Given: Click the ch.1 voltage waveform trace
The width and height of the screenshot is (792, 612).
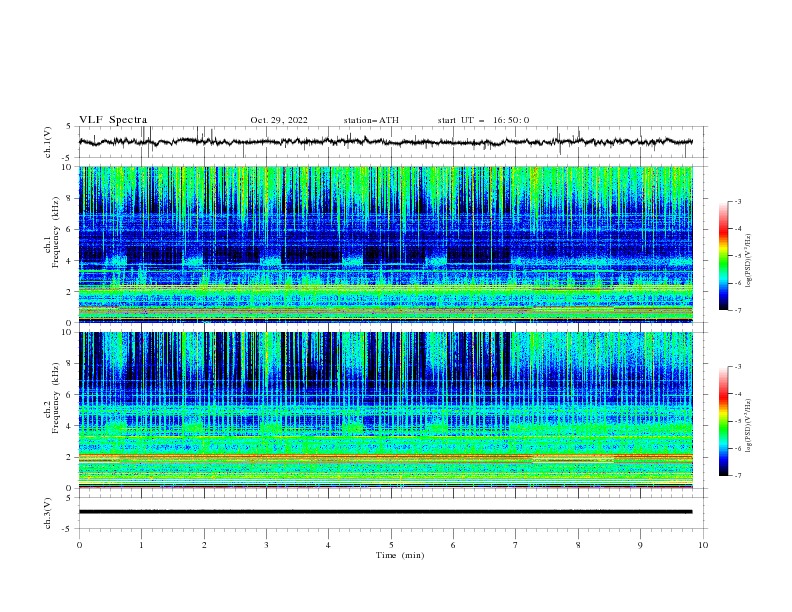Looking at the screenshot, I should tap(385, 142).
